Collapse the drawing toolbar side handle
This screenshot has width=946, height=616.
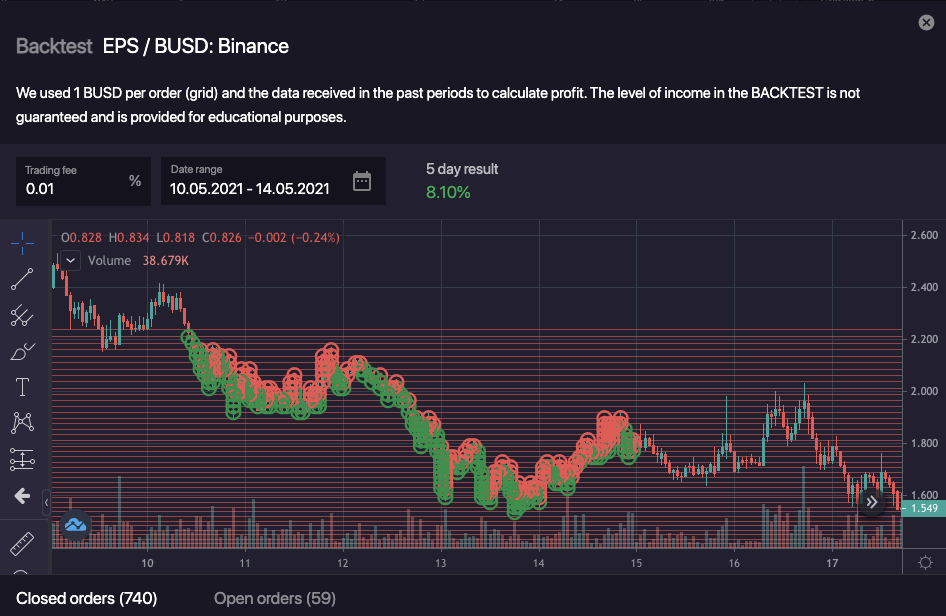tap(46, 504)
